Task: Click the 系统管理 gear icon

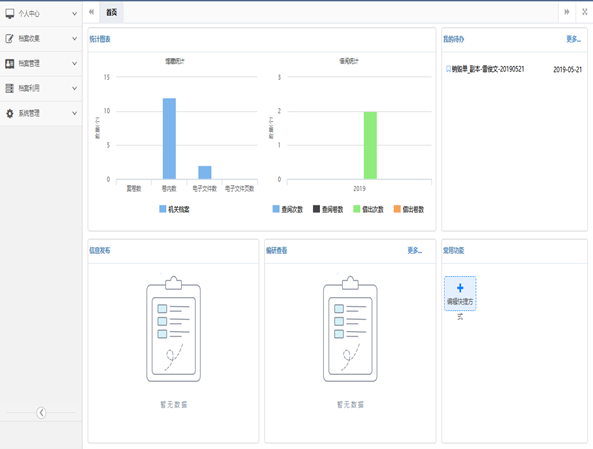Action: (9, 113)
